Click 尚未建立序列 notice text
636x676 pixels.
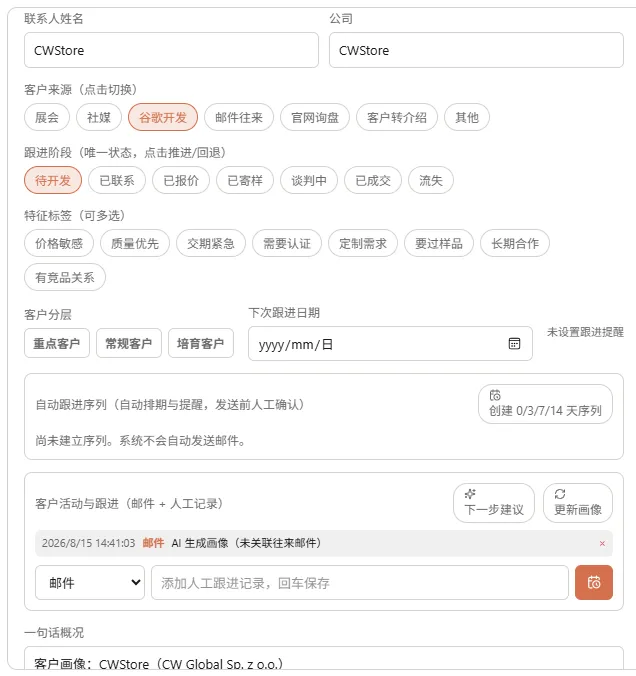pos(140,441)
